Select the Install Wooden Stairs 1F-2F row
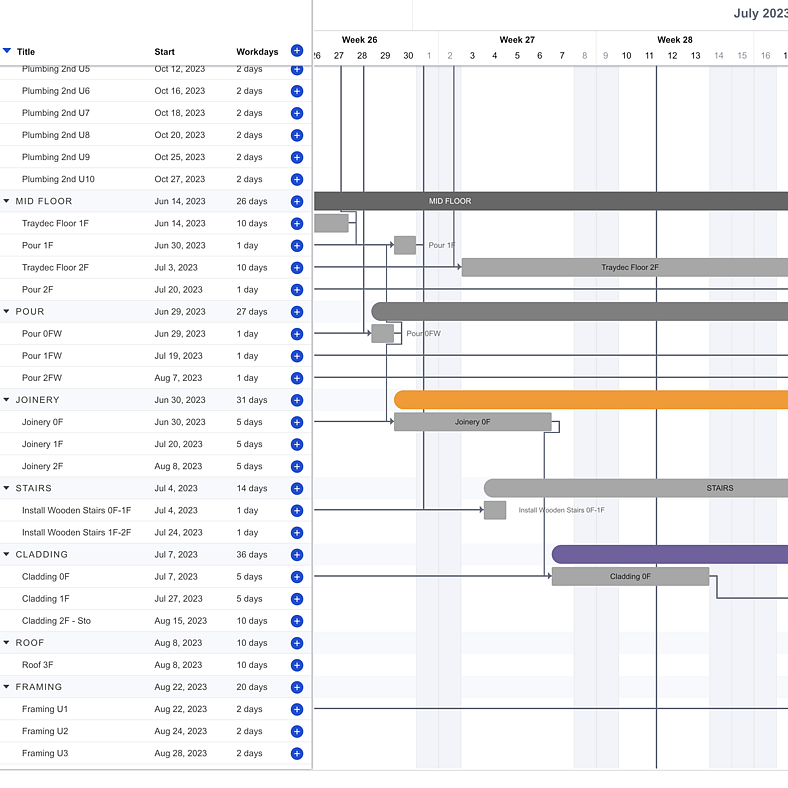Image resolution: width=788 pixels, height=788 pixels. coord(76,533)
